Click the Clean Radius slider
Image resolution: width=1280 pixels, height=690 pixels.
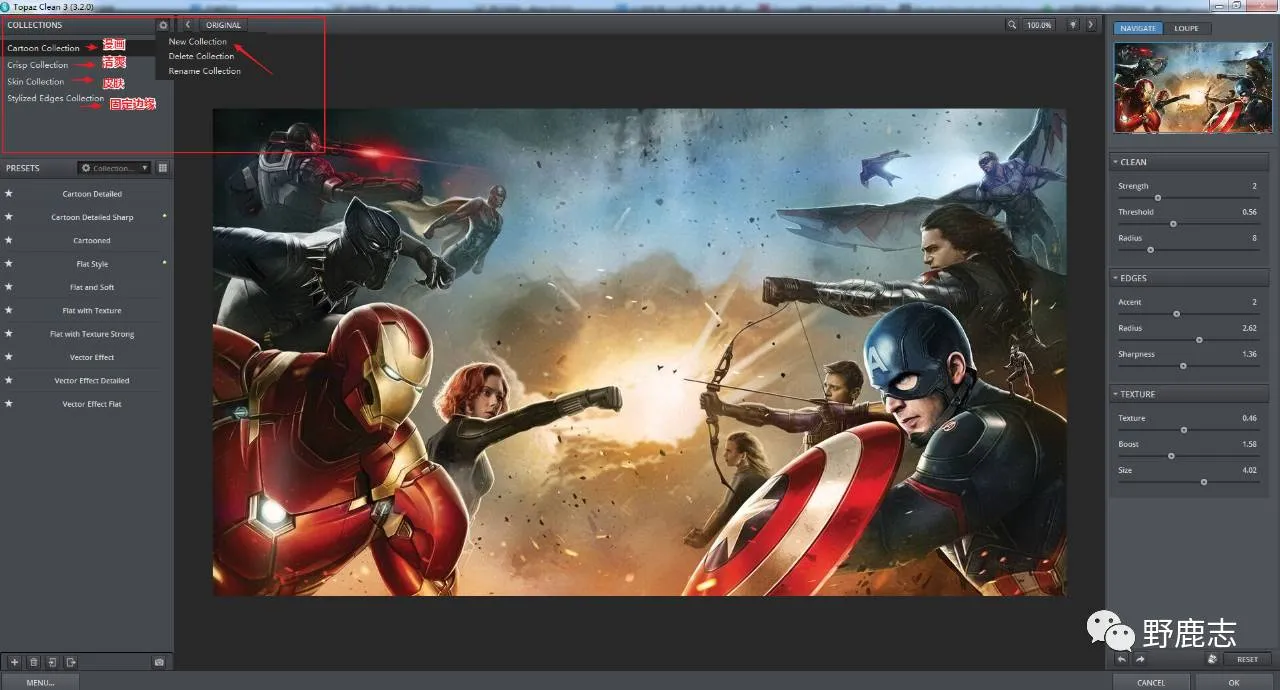(1187, 250)
